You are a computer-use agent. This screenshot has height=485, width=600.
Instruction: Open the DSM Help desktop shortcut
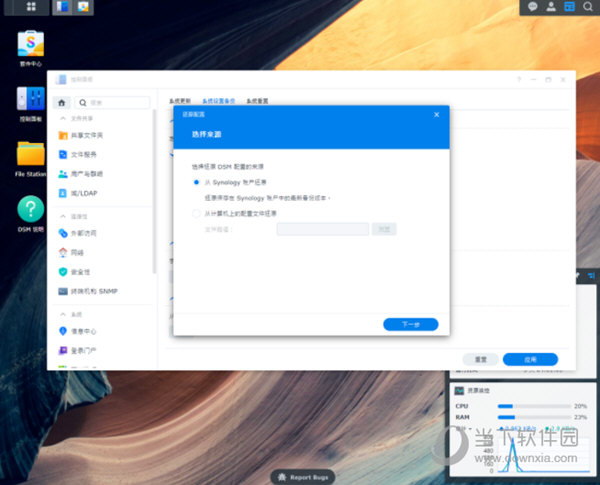31,214
